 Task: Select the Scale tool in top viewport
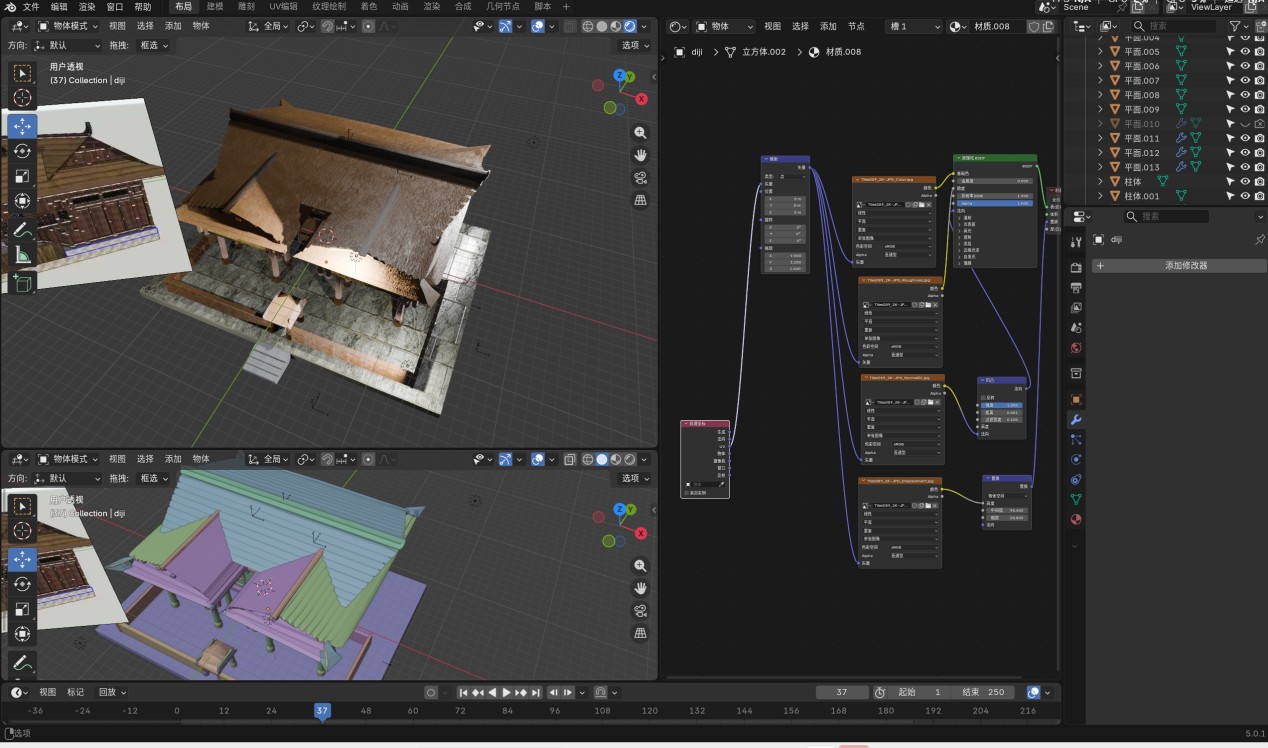pos(22,176)
